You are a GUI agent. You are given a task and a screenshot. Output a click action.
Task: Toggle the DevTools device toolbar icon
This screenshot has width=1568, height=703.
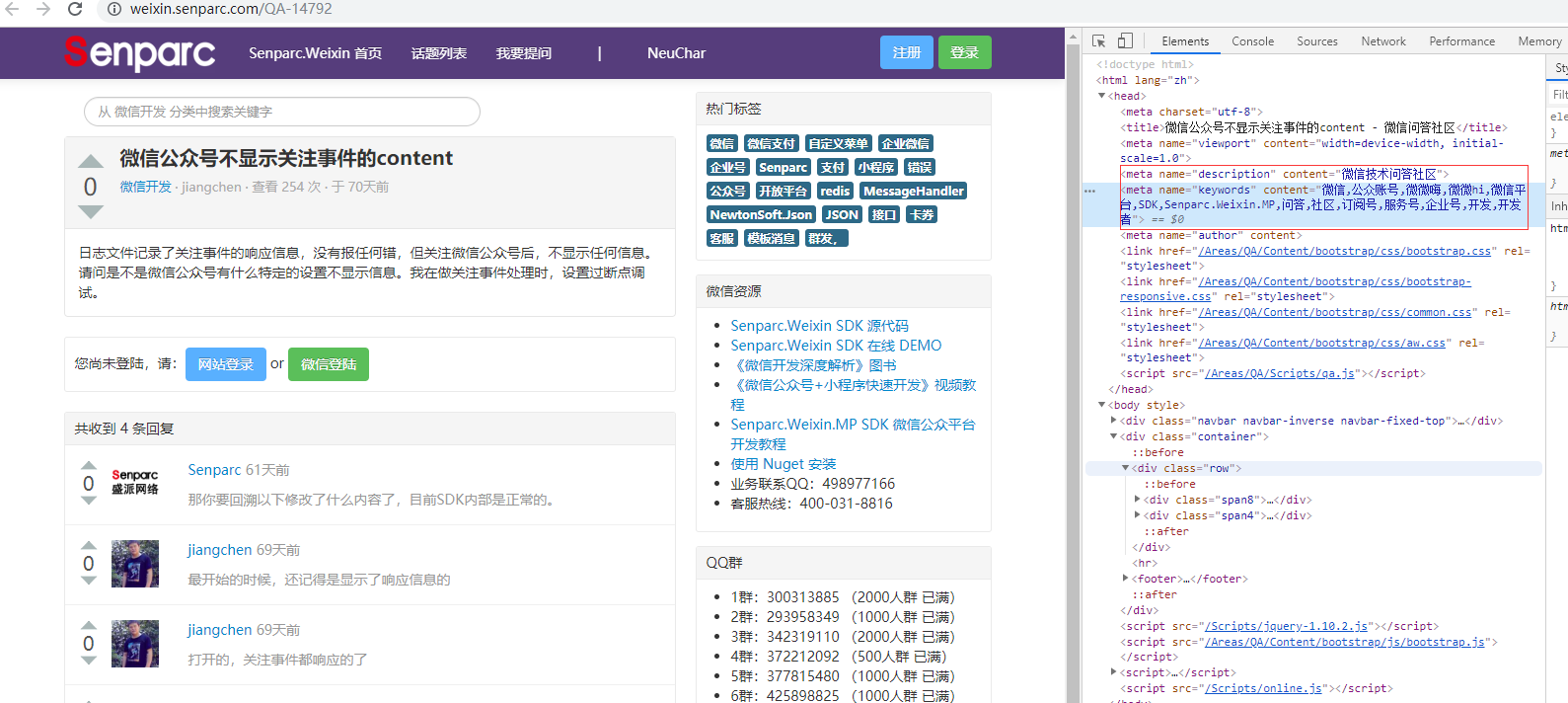point(1125,40)
